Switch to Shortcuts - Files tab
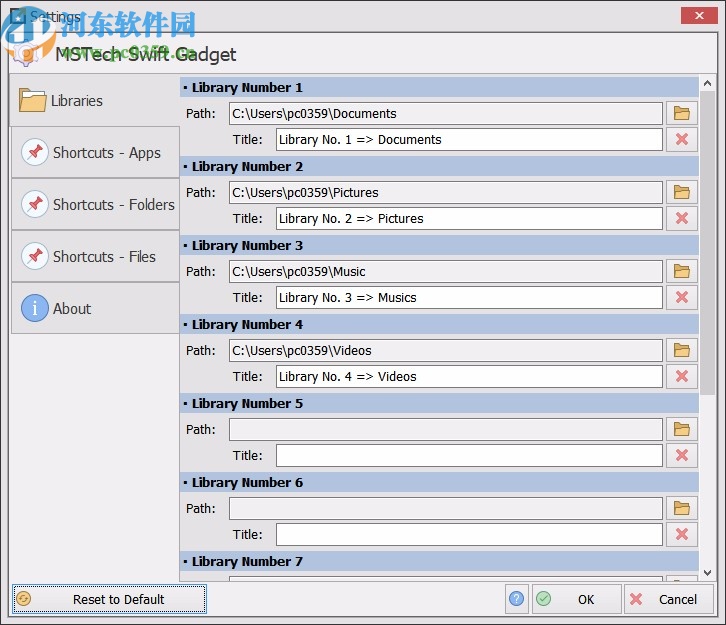 [95, 256]
